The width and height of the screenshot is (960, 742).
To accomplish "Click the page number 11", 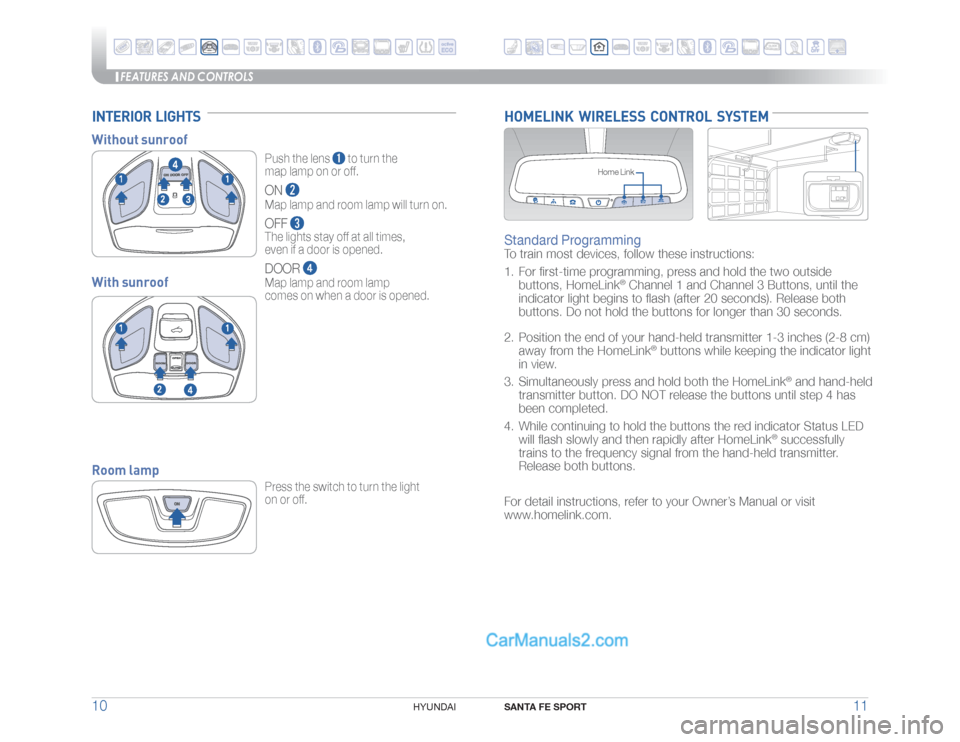I will tap(860, 706).
